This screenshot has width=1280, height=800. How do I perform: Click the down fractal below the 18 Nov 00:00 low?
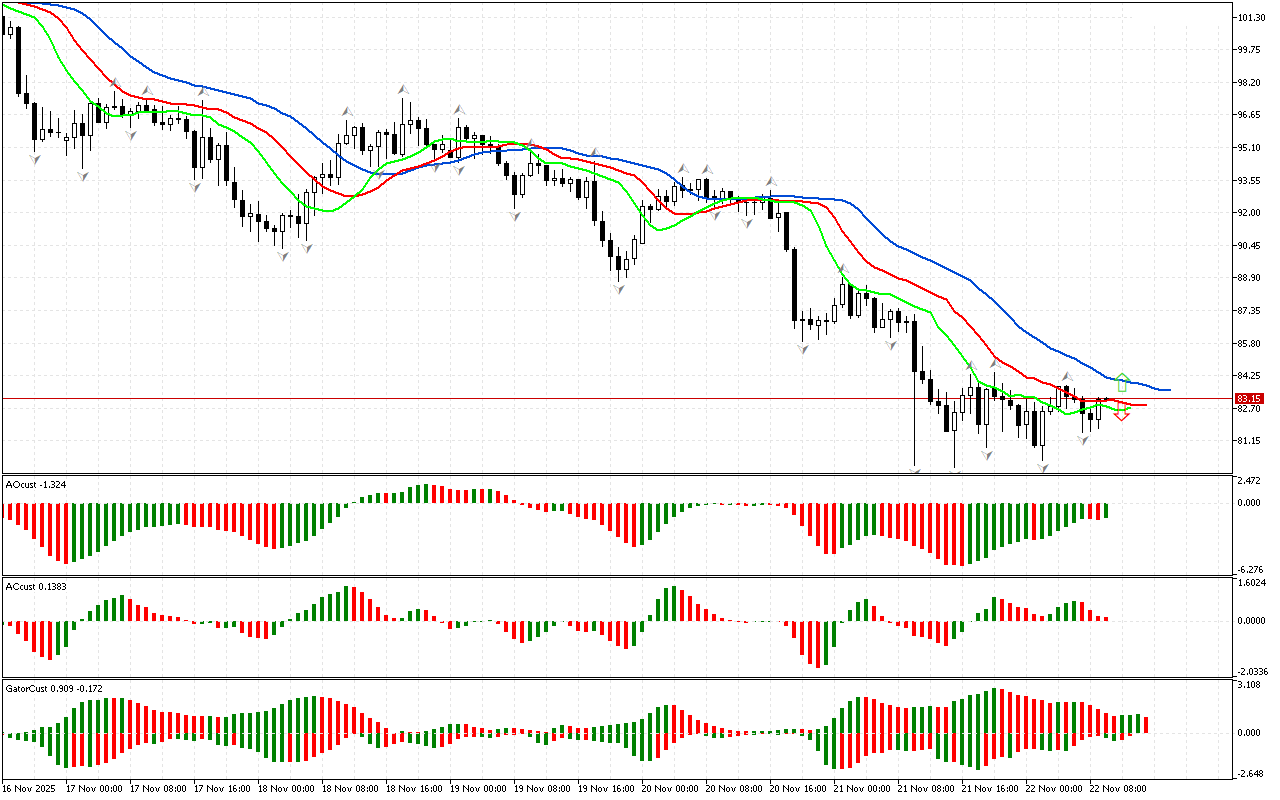pos(283,256)
